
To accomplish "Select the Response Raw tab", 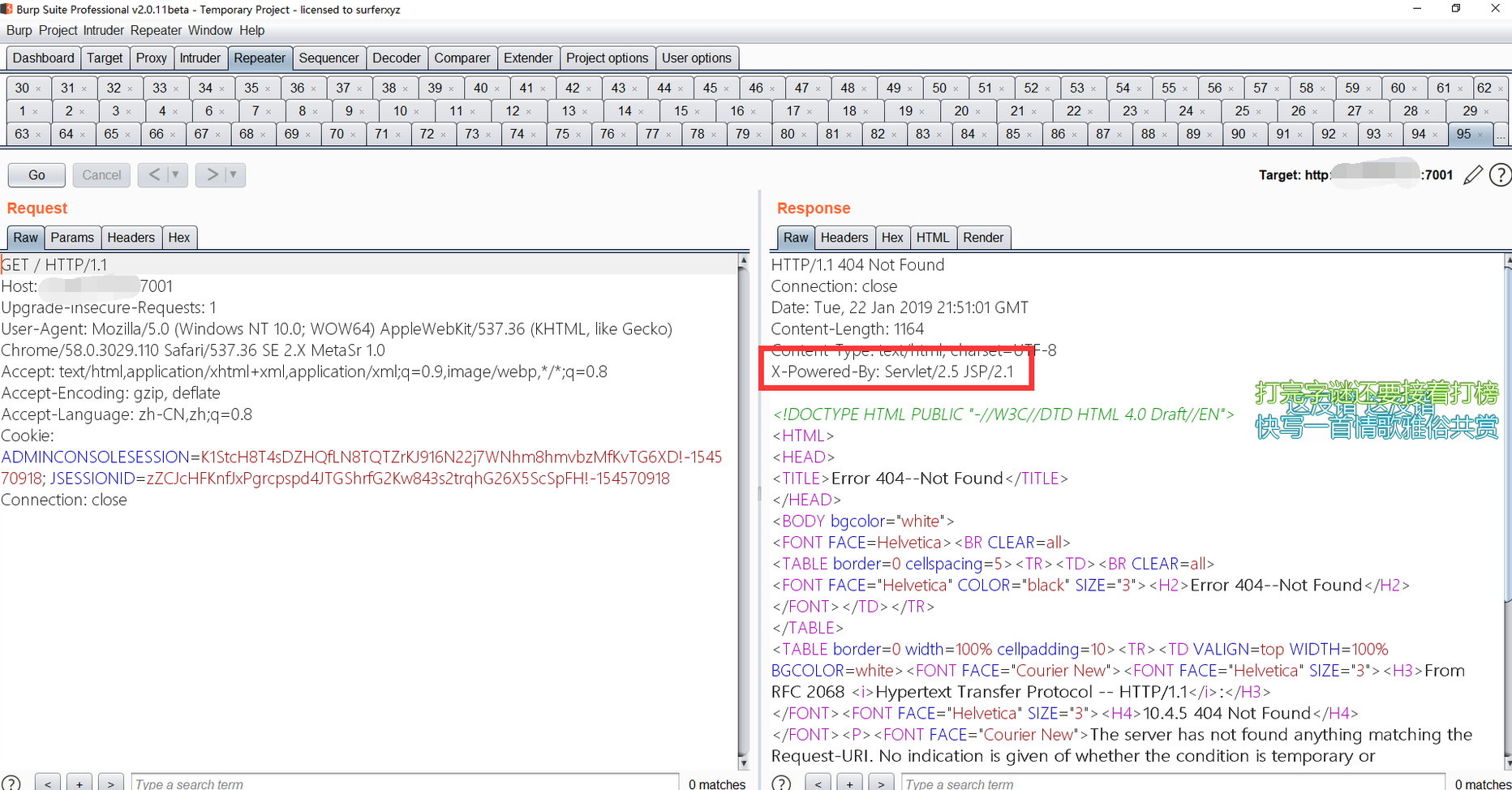I will pos(796,238).
